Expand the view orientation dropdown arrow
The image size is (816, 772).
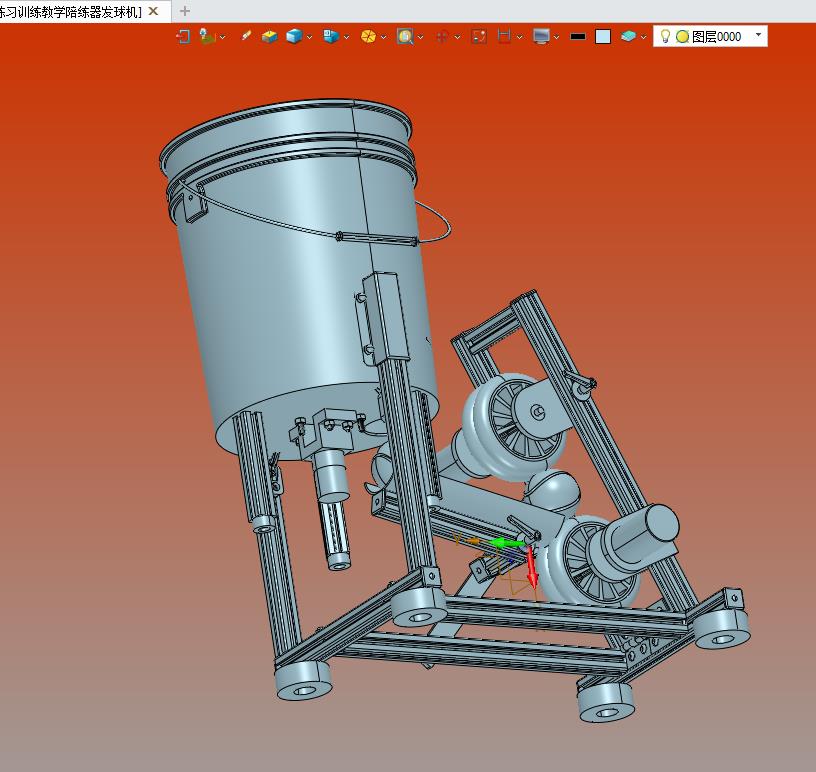tap(347, 37)
